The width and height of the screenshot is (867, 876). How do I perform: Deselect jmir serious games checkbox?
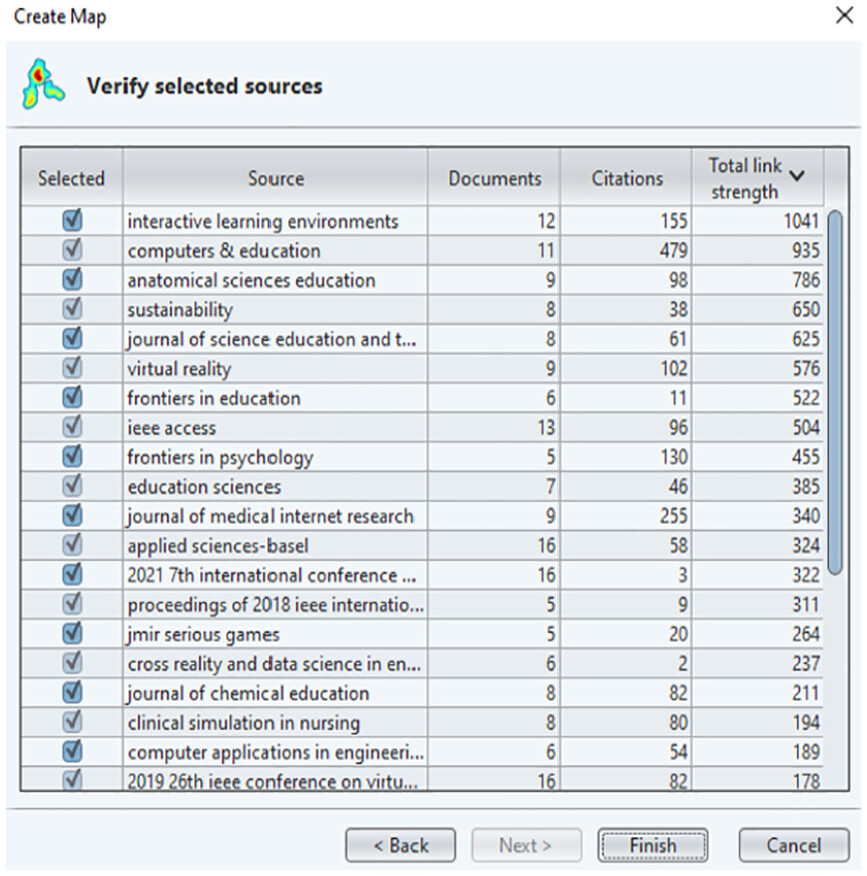(72, 634)
